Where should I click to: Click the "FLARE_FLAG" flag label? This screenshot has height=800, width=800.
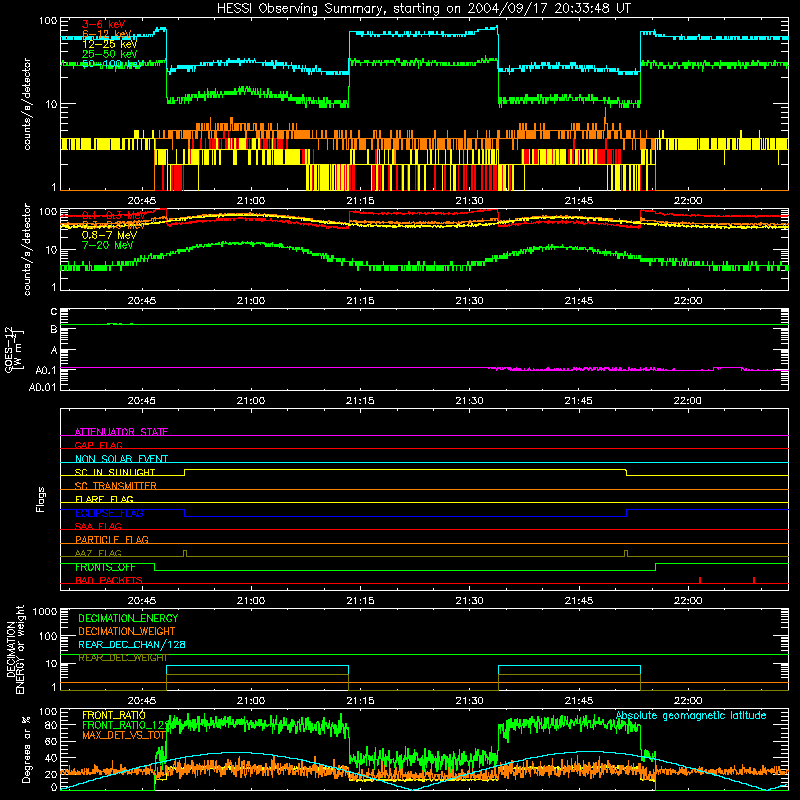click(104, 499)
